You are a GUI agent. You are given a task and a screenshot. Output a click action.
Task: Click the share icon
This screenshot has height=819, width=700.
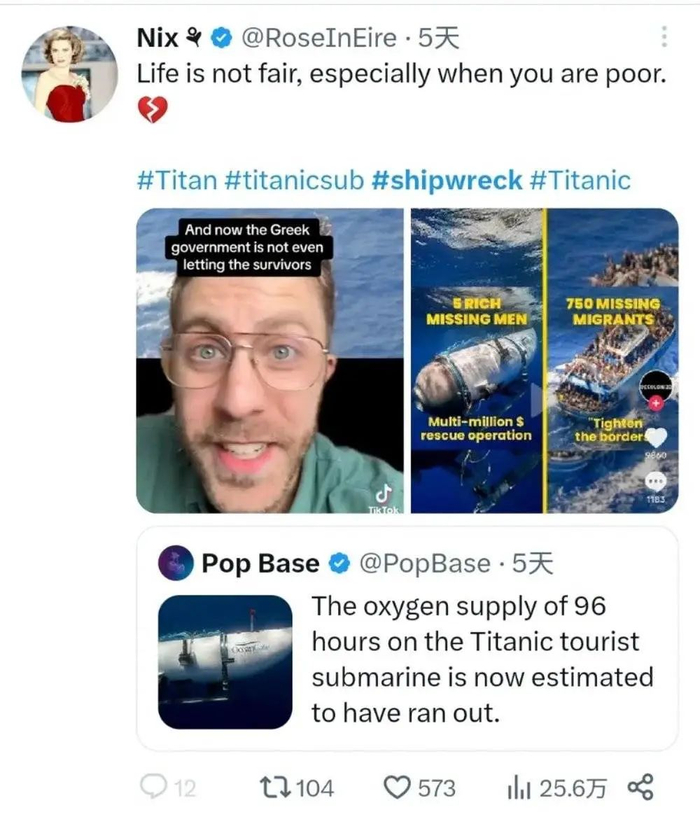(x=640, y=787)
